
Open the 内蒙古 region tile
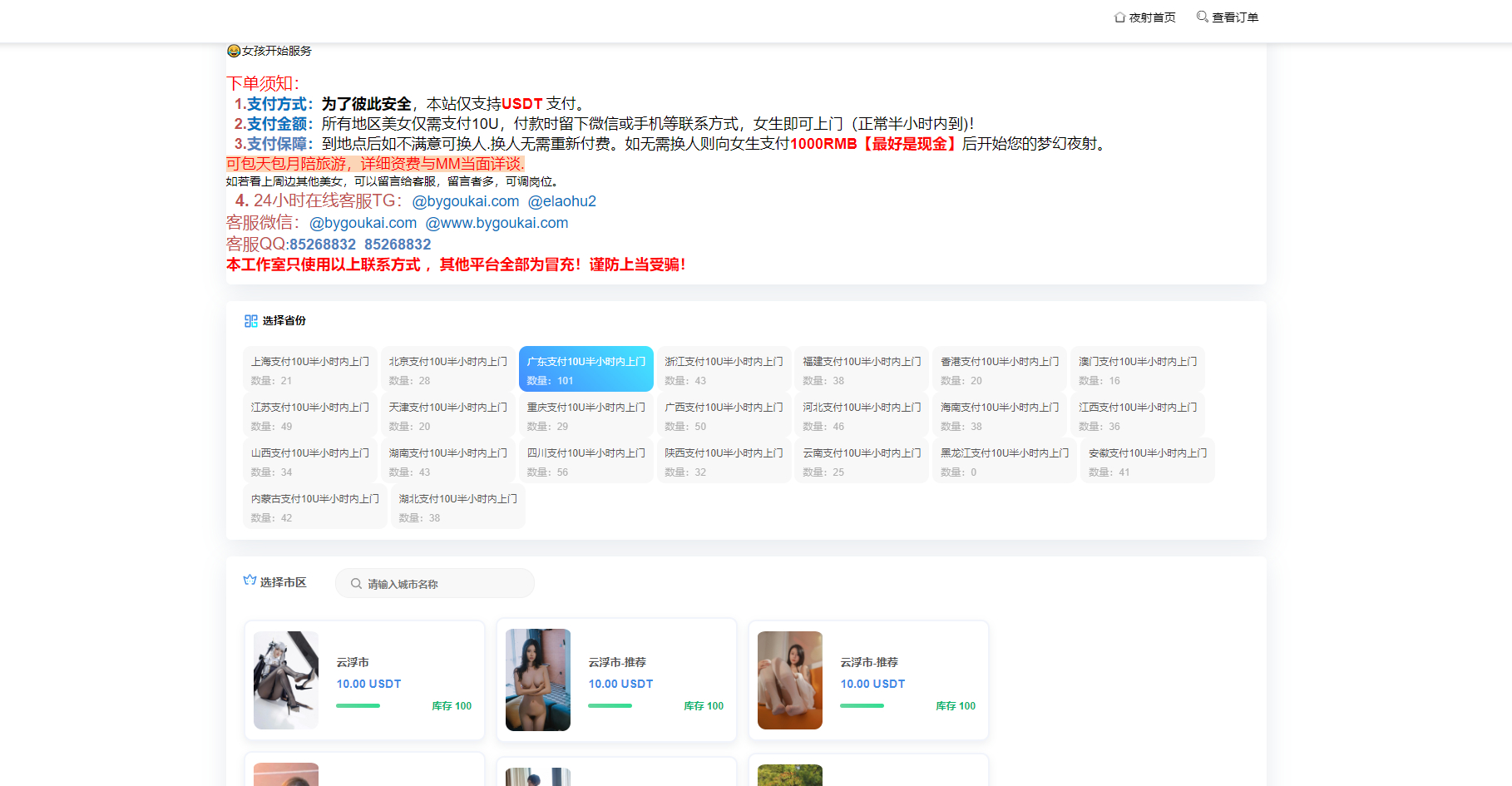point(315,507)
